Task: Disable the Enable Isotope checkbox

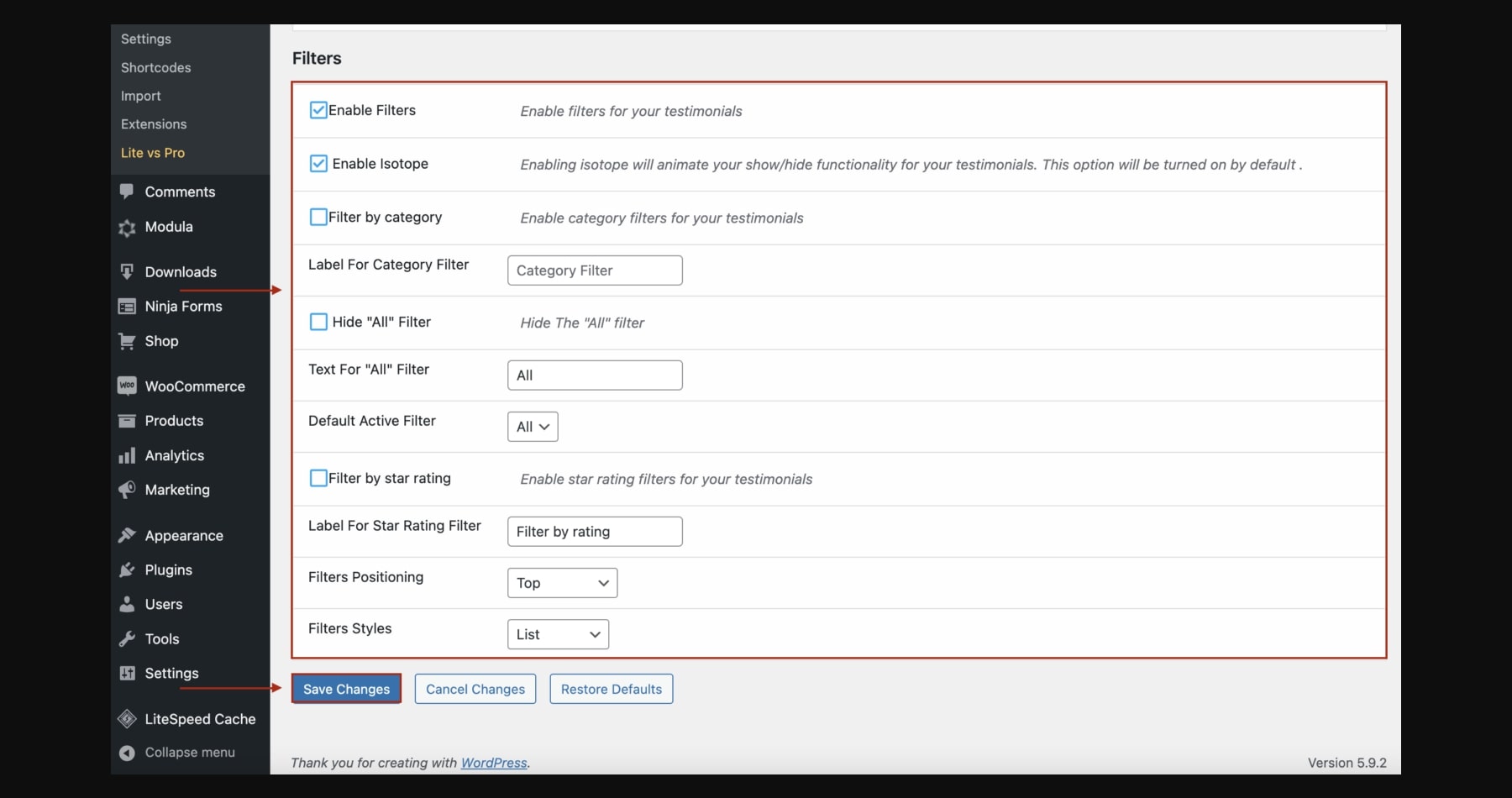Action: click(x=318, y=164)
